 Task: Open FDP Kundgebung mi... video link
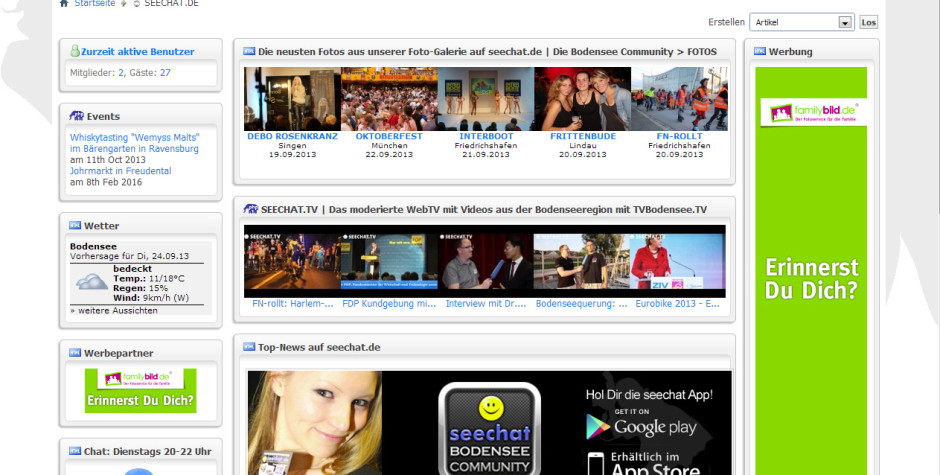pos(389,303)
